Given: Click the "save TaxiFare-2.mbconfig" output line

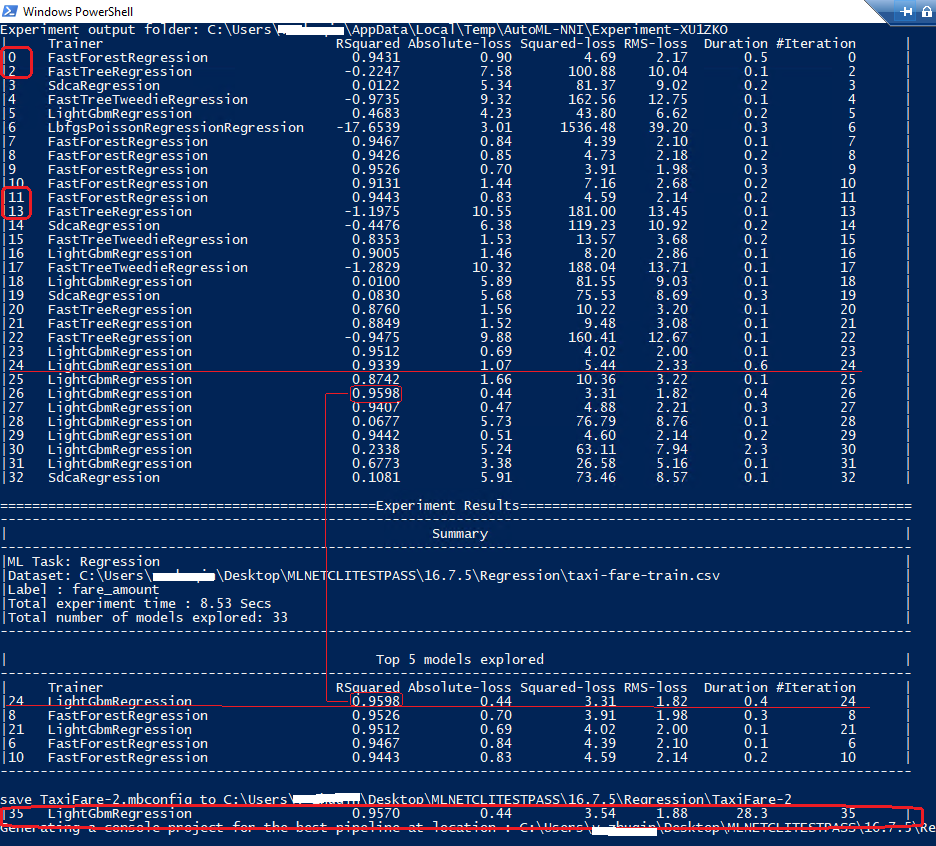Looking at the screenshot, I should click(396, 799).
